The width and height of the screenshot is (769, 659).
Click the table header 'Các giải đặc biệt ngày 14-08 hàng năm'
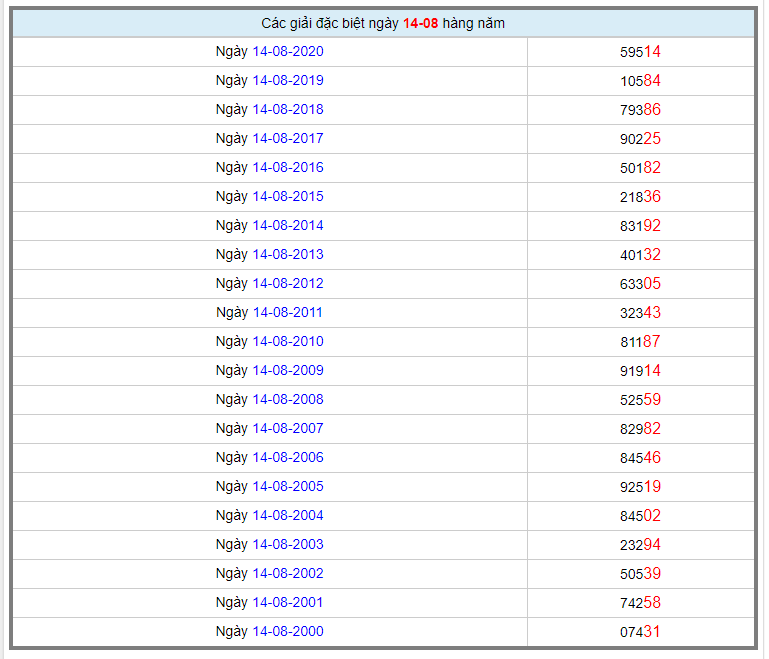tap(383, 24)
